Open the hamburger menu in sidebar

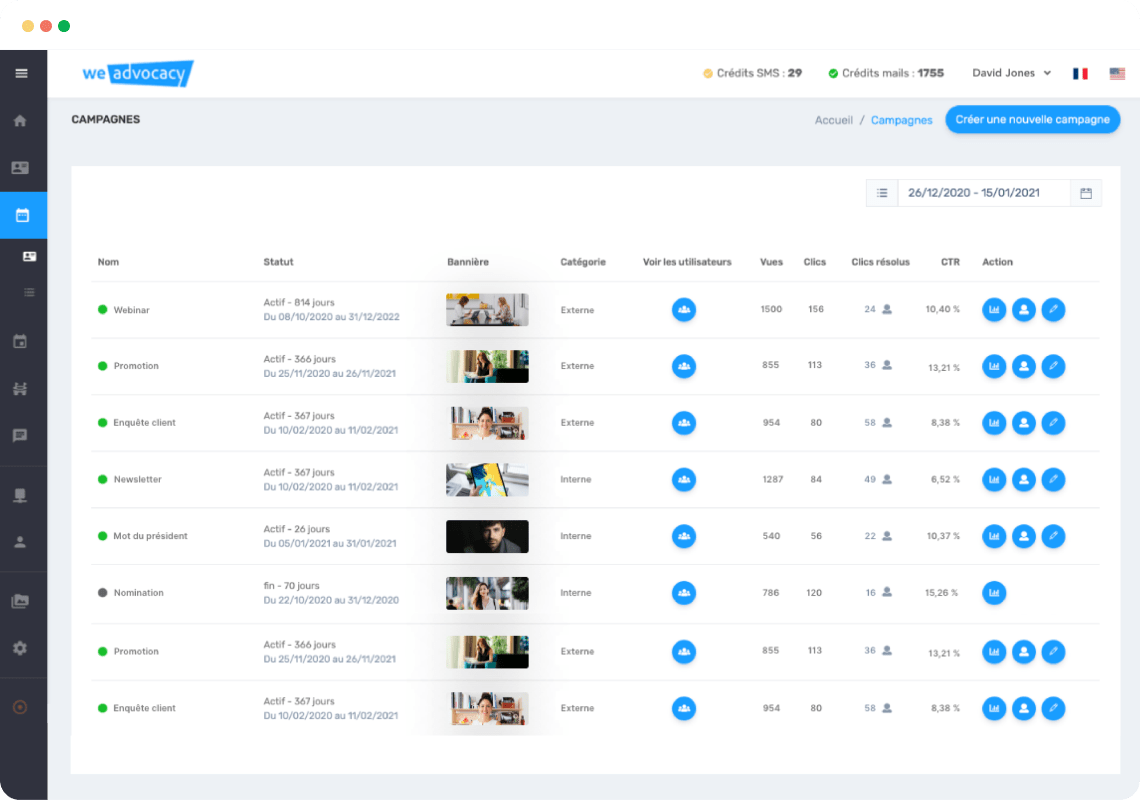click(x=21, y=73)
